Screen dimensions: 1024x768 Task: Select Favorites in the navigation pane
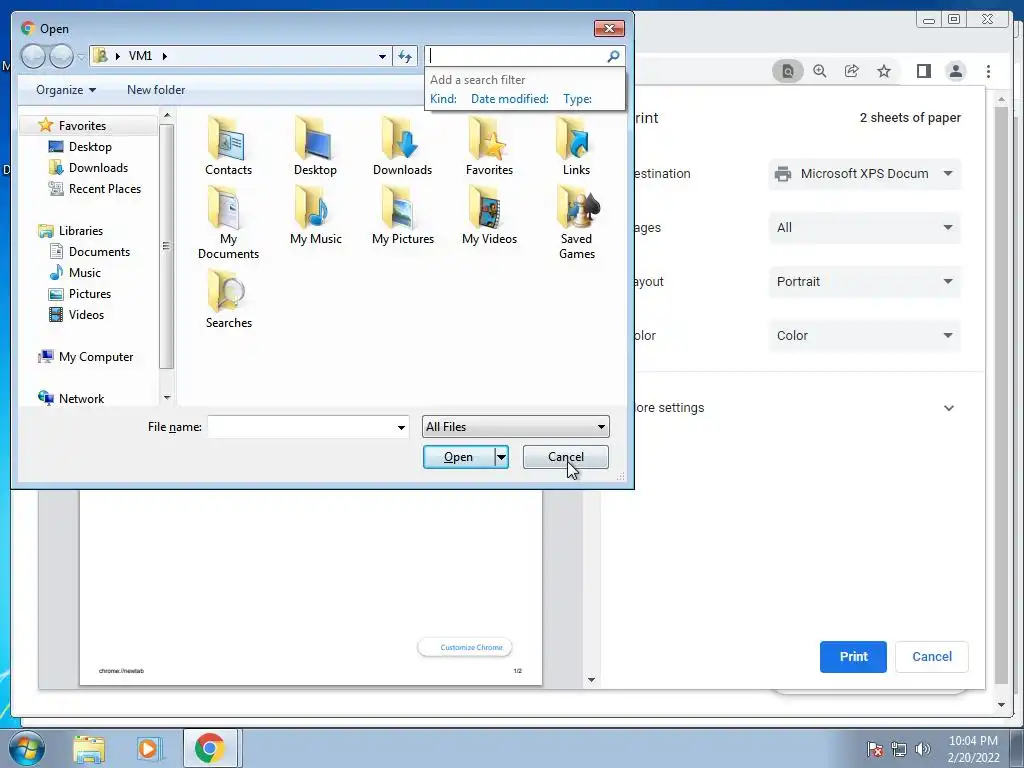click(82, 125)
